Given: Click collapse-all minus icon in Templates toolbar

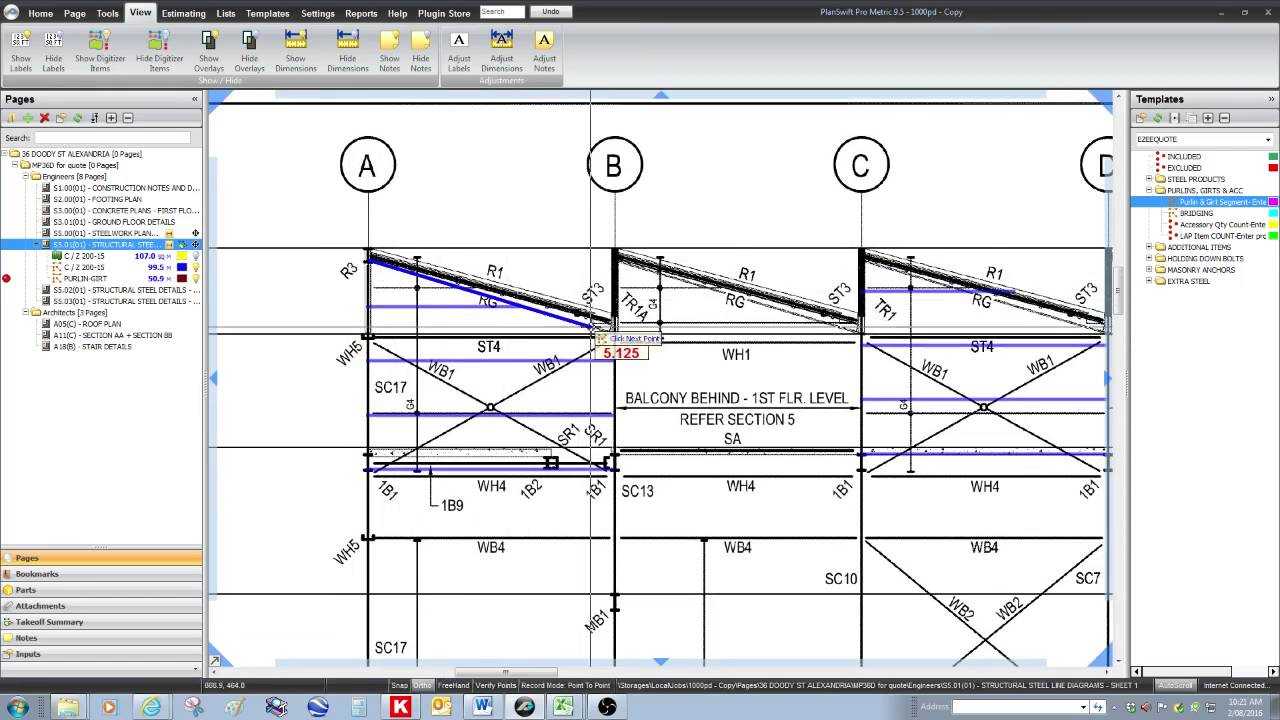Looking at the screenshot, I should click(x=1224, y=118).
